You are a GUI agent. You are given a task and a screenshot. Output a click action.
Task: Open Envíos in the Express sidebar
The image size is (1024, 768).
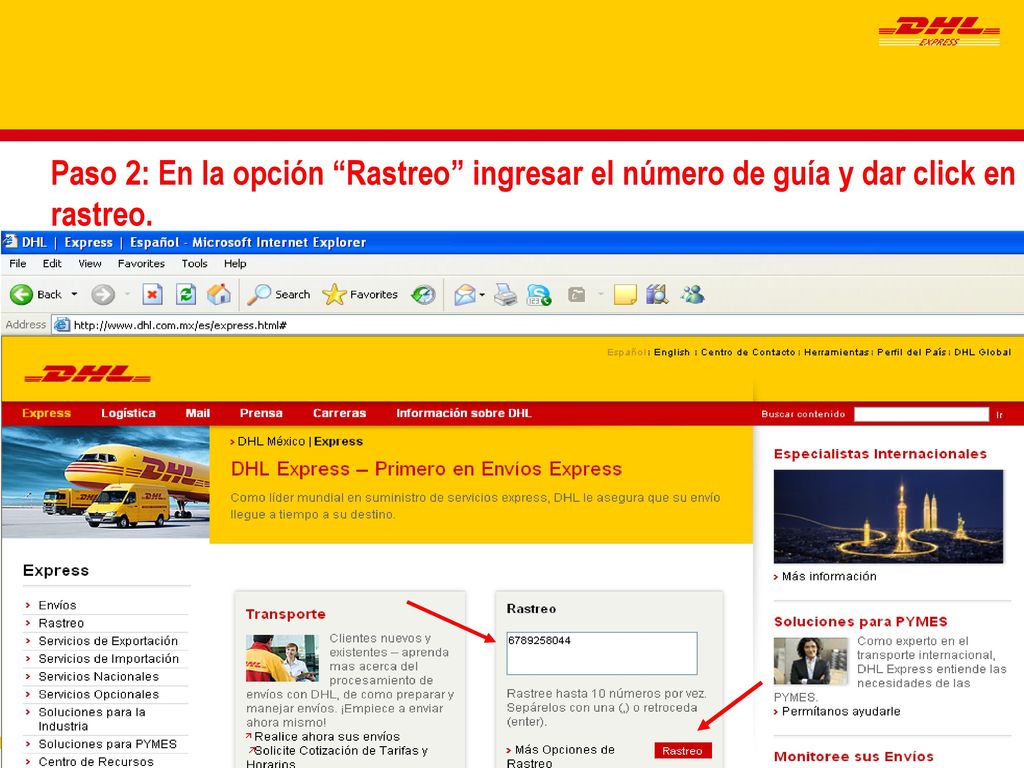point(57,605)
